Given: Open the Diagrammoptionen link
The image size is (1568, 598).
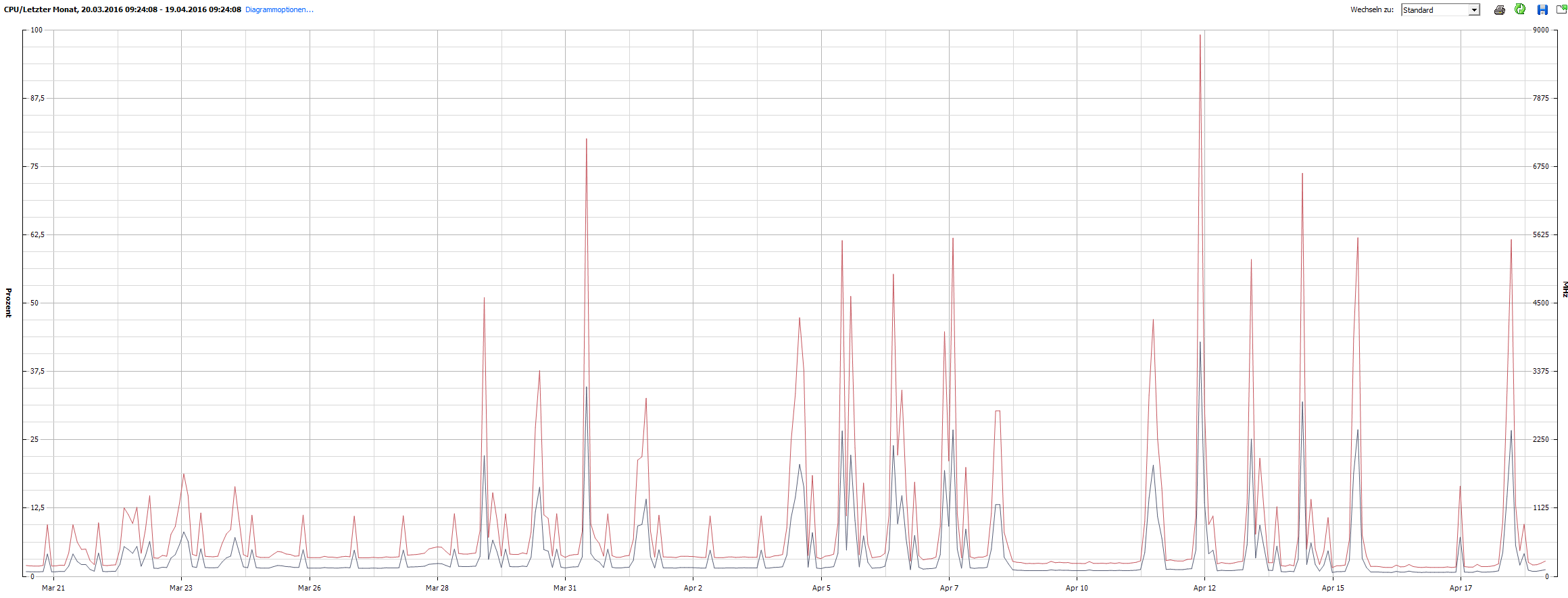Looking at the screenshot, I should click(279, 9).
